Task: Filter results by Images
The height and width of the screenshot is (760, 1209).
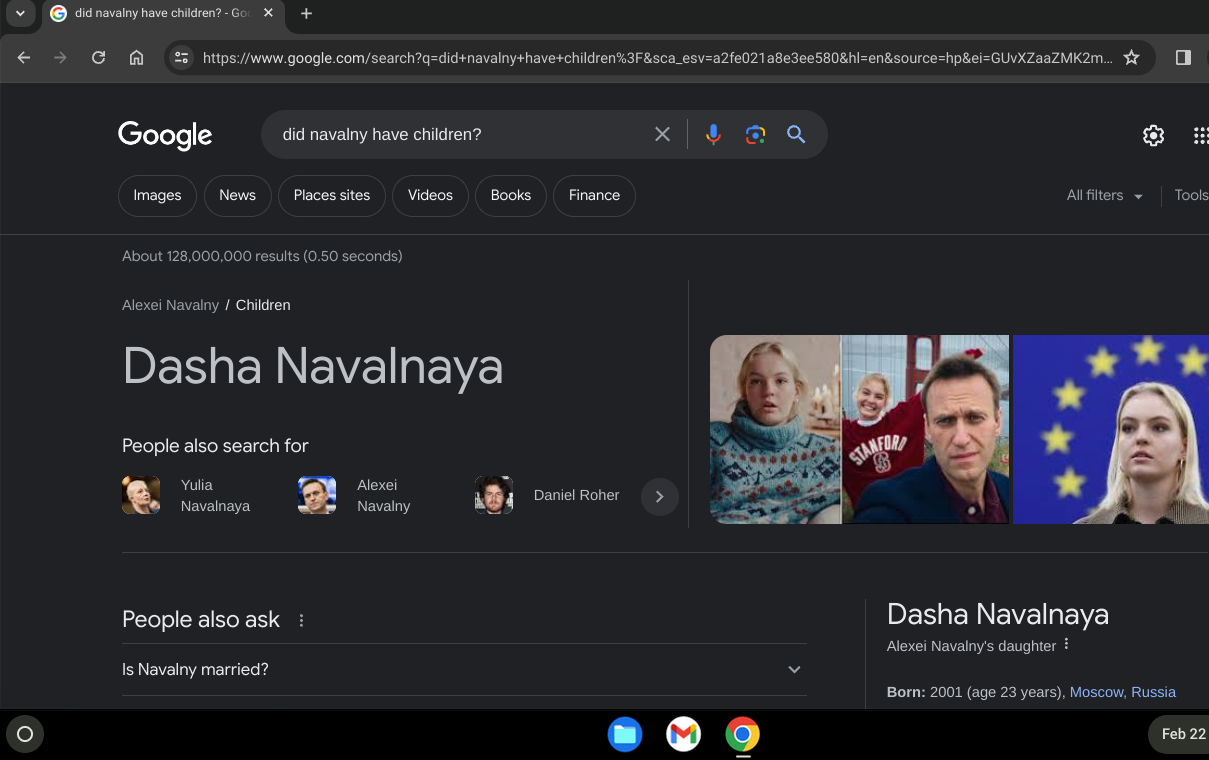Action: point(157,195)
